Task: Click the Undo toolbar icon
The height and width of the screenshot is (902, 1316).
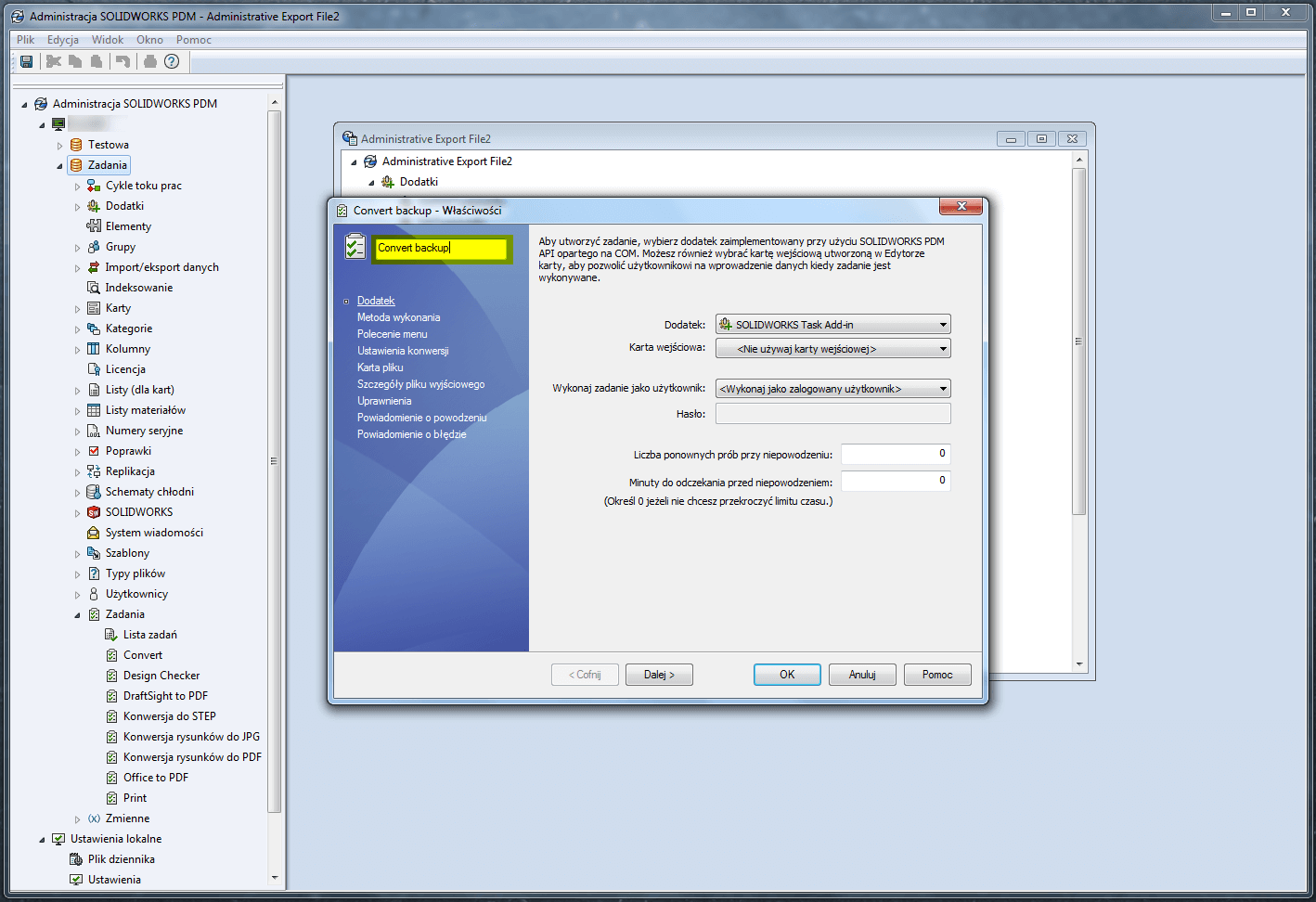Action: click(123, 61)
